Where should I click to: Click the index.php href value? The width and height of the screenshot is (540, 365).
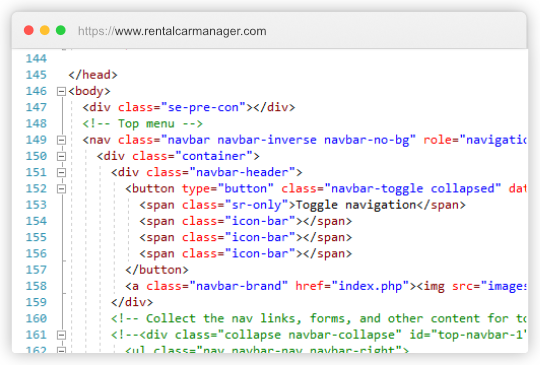370,286
